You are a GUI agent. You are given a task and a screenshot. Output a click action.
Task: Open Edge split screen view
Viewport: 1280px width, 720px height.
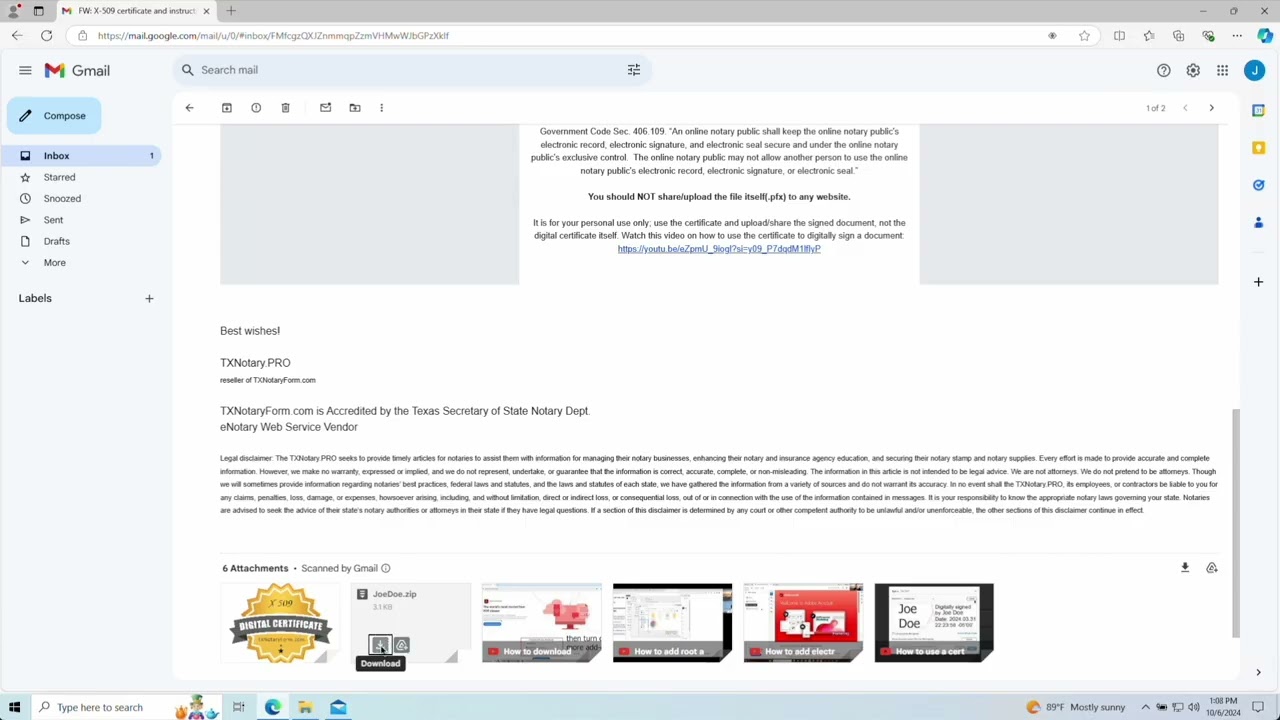1119,36
